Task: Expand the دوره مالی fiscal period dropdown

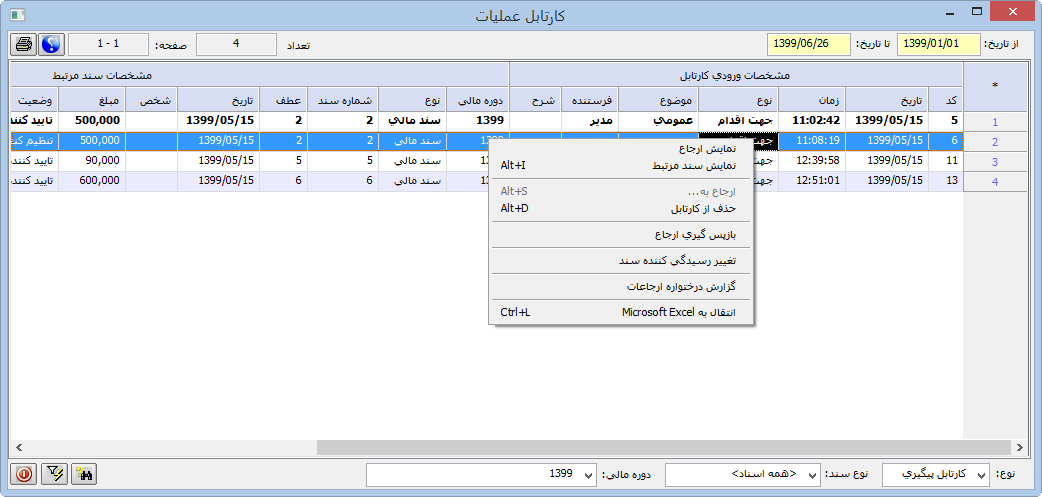Action: [587, 474]
